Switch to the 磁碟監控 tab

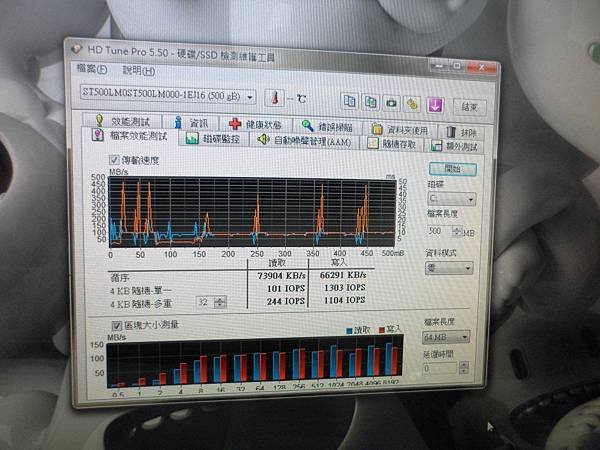pos(213,139)
